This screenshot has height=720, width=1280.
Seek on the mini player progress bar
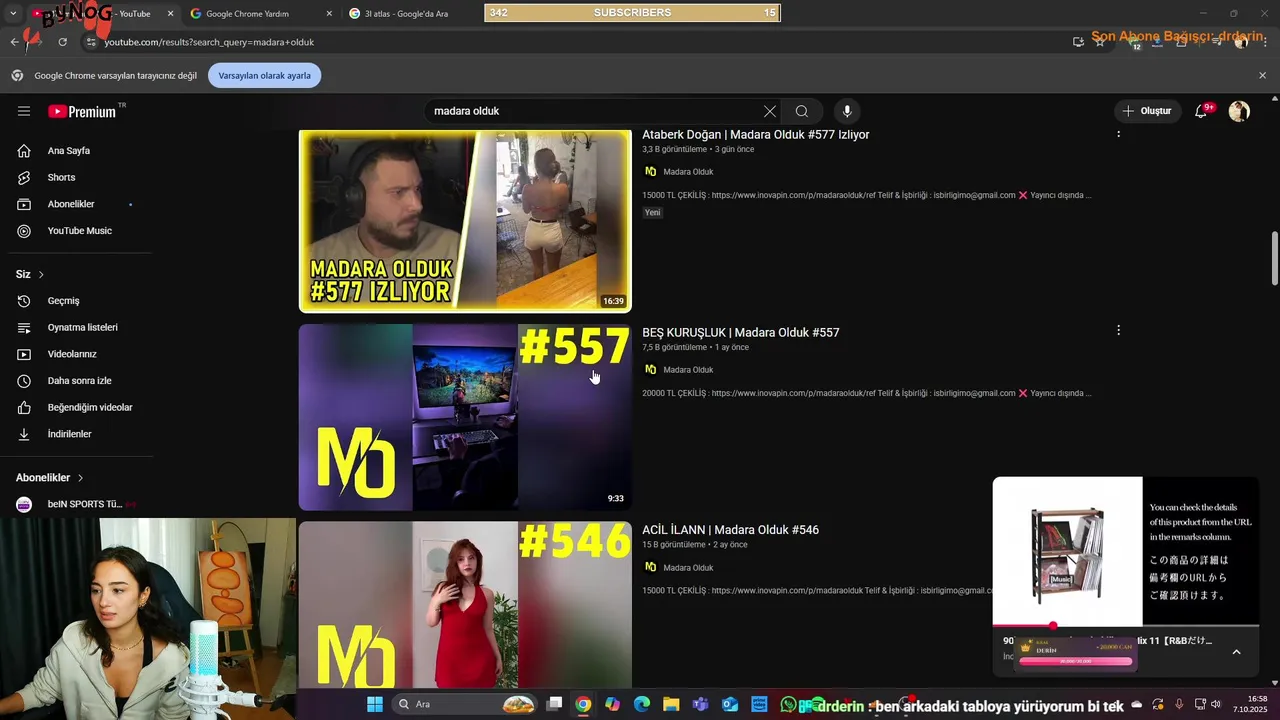1126,626
